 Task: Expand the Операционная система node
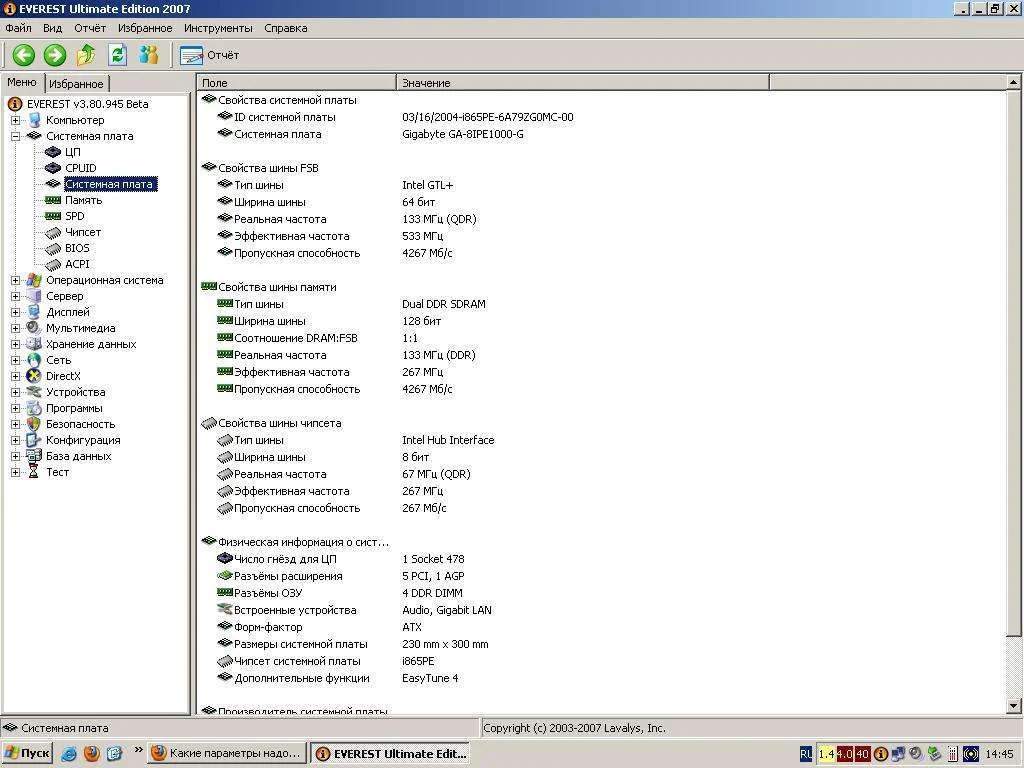pyautogui.click(x=16, y=280)
